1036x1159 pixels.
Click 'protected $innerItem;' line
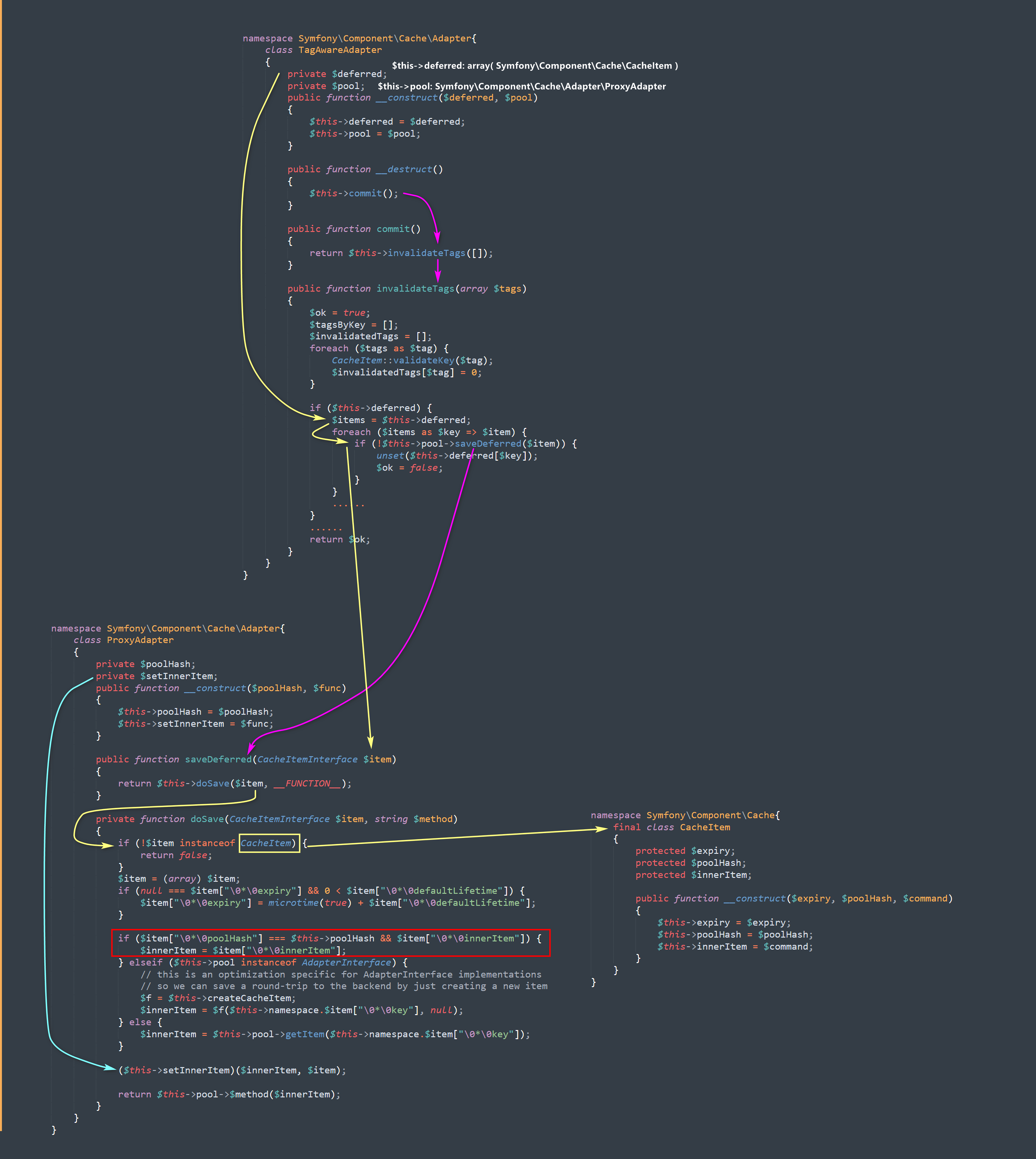pyautogui.click(x=694, y=875)
